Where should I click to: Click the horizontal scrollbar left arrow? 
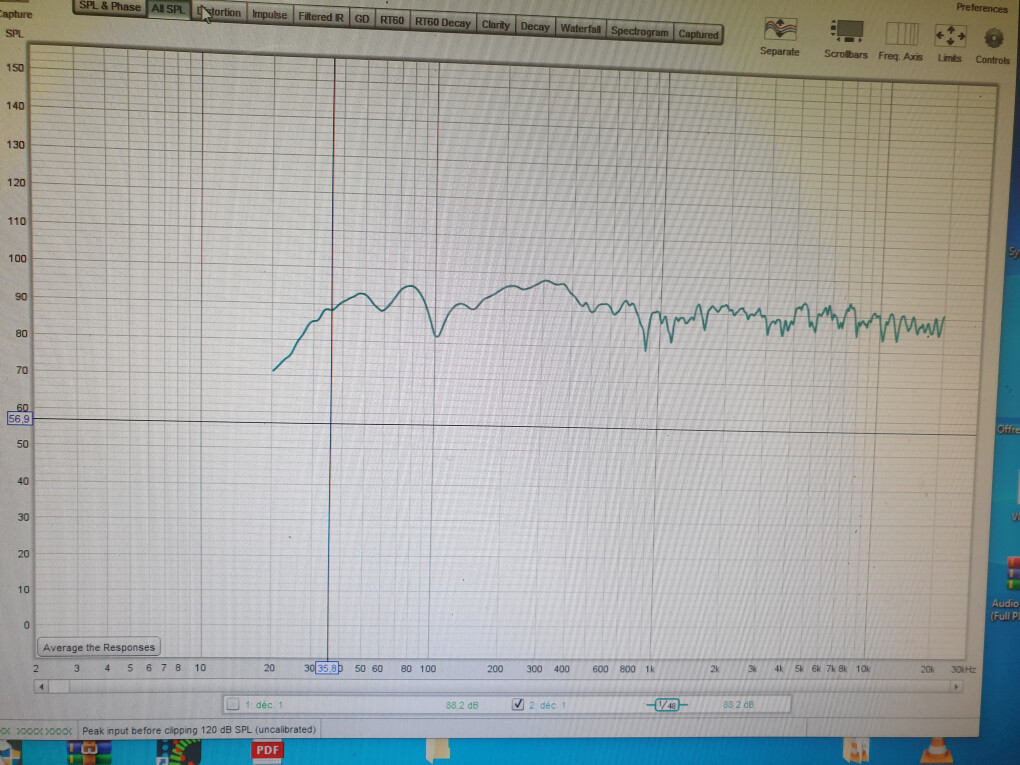(x=42, y=686)
